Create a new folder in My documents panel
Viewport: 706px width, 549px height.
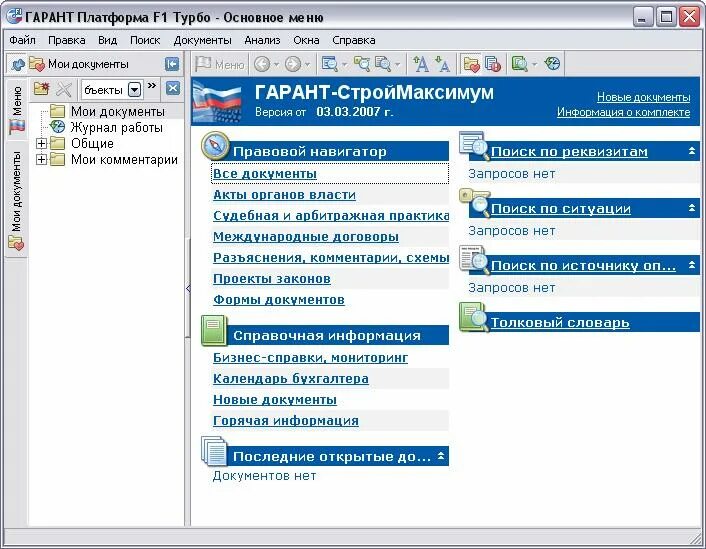pyautogui.click(x=41, y=89)
